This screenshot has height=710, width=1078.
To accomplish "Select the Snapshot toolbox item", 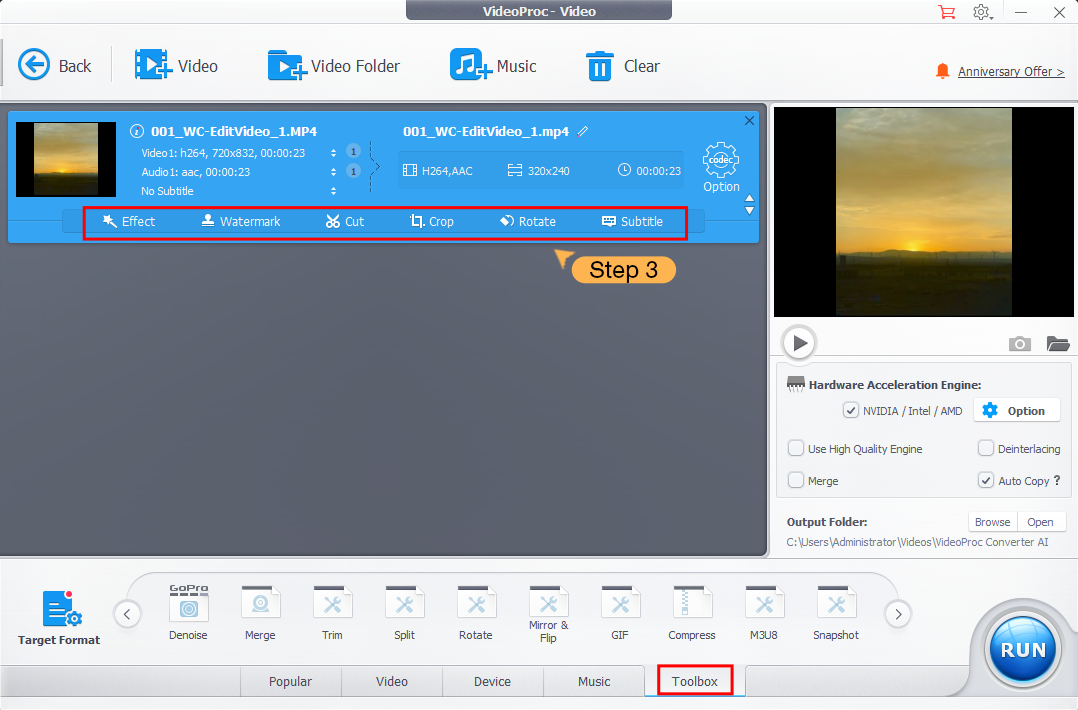I will coord(836,613).
